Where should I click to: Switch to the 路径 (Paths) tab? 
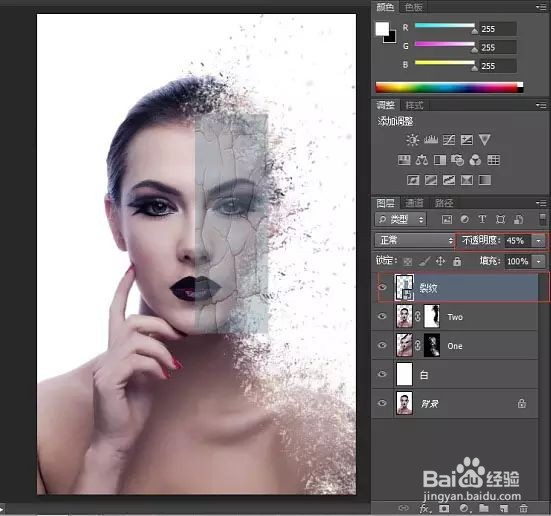pos(444,203)
